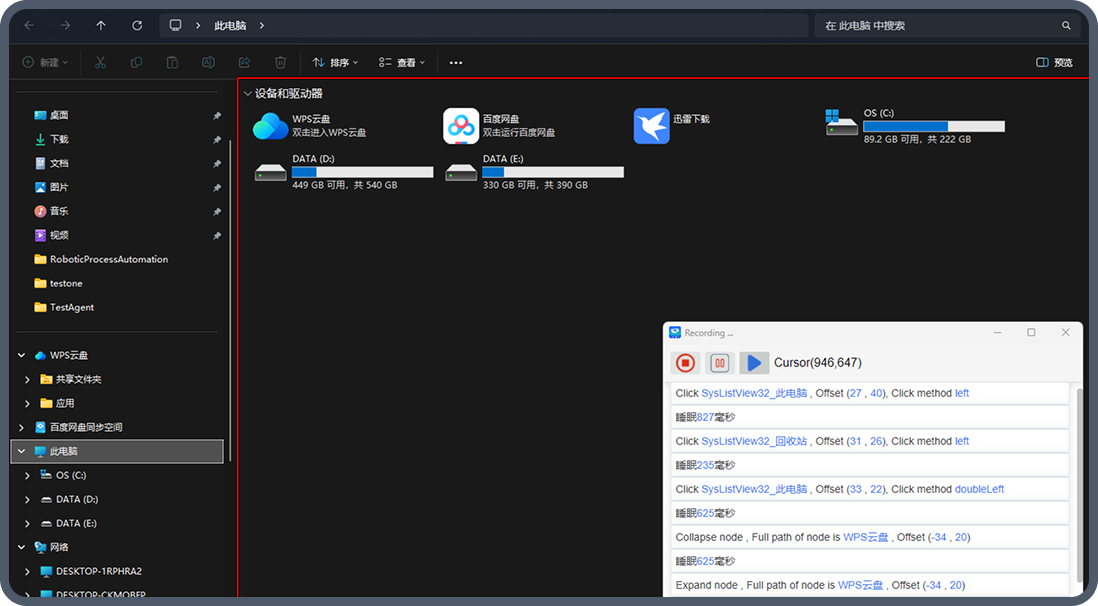The image size is (1098, 606).
Task: Open the more options ellipsis menu
Action: (456, 62)
